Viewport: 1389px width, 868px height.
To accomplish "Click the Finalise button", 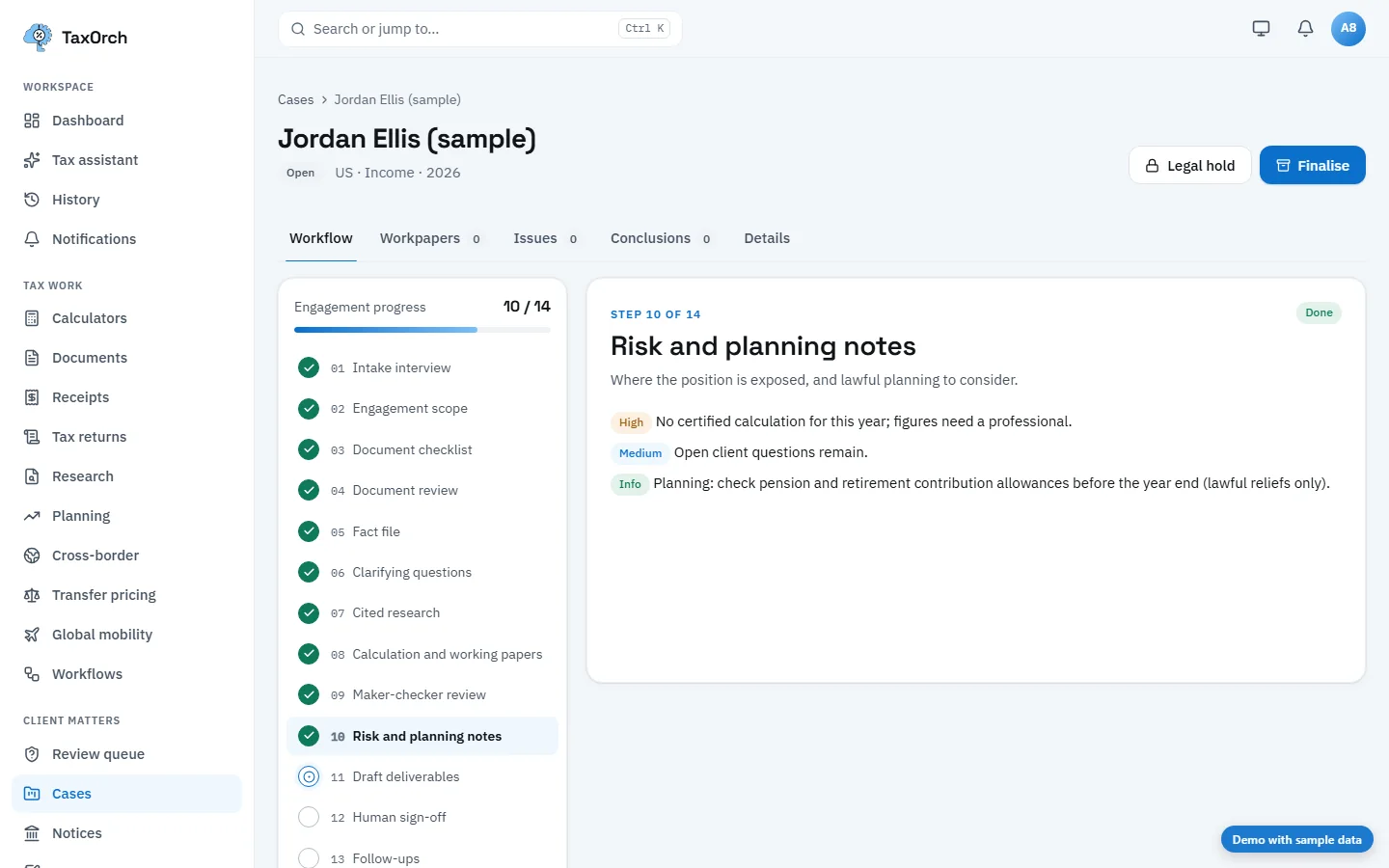I will pyautogui.click(x=1313, y=165).
